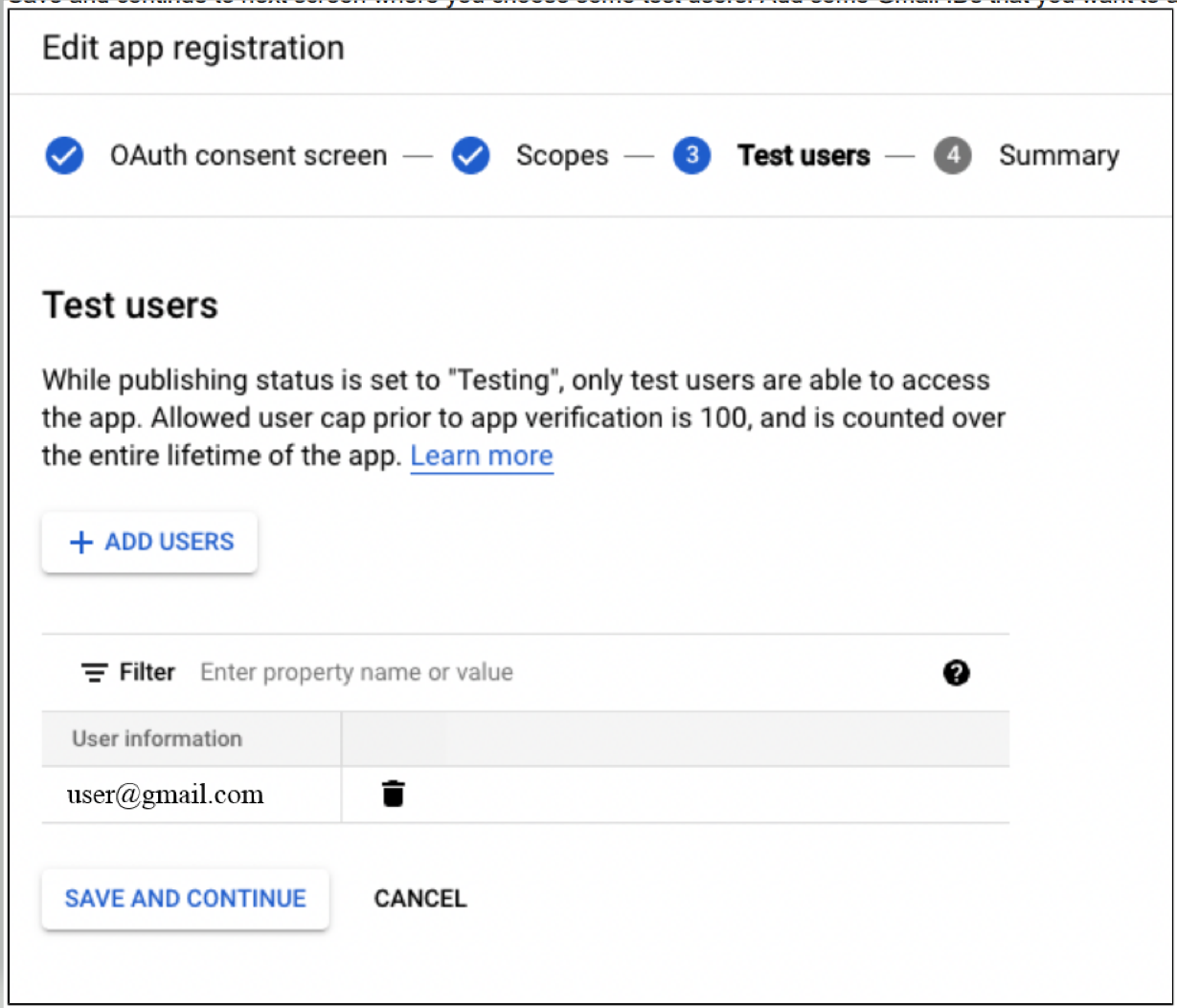Click the step 3 number circle
Screen dimensions: 1177x1008
pos(691,155)
